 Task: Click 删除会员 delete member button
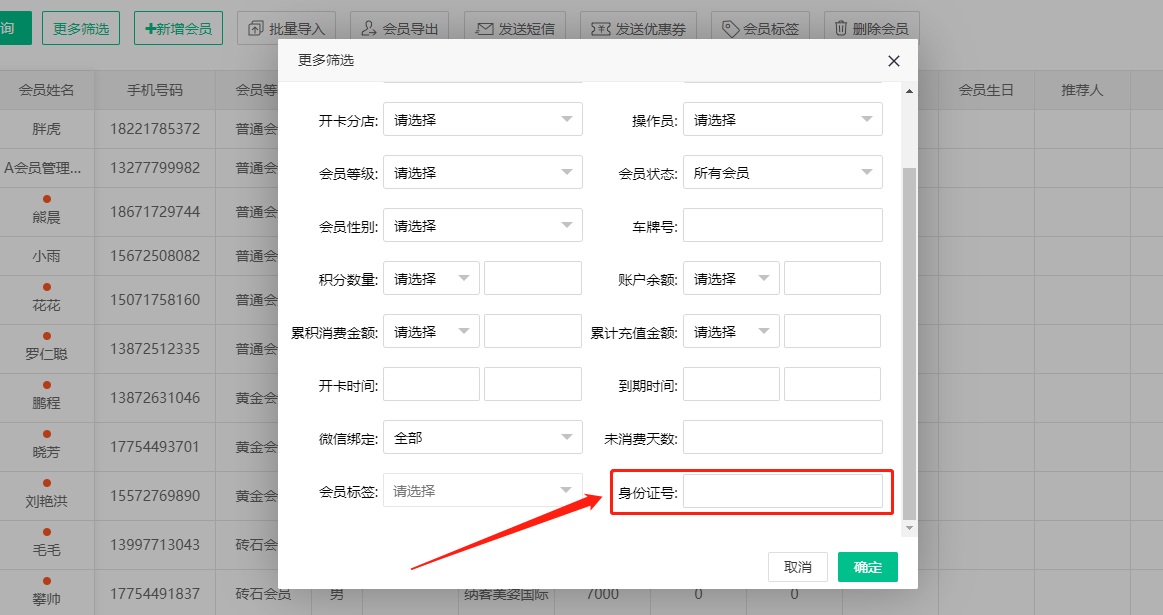pyautogui.click(x=871, y=29)
